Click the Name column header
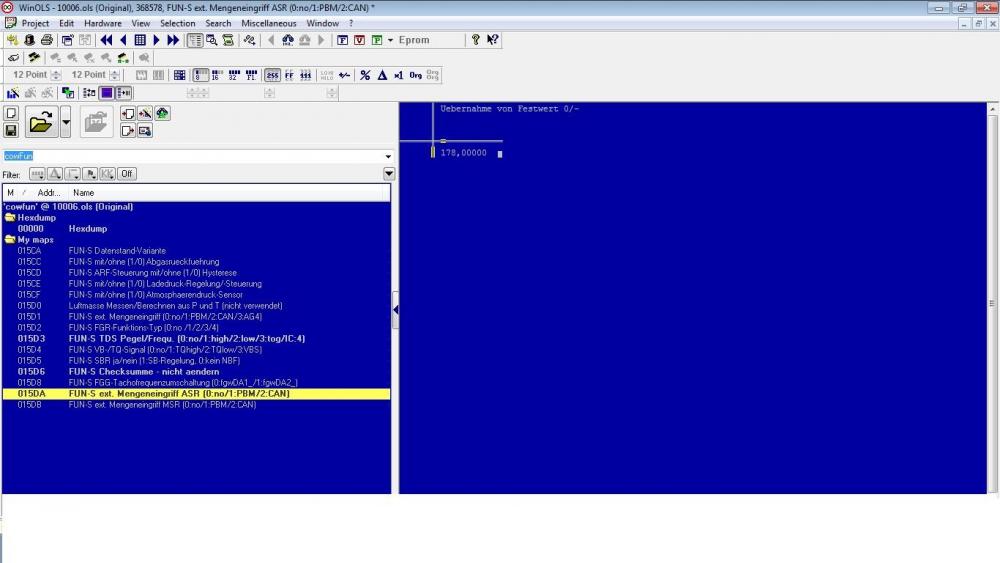The width and height of the screenshot is (1000, 563). click(84, 192)
